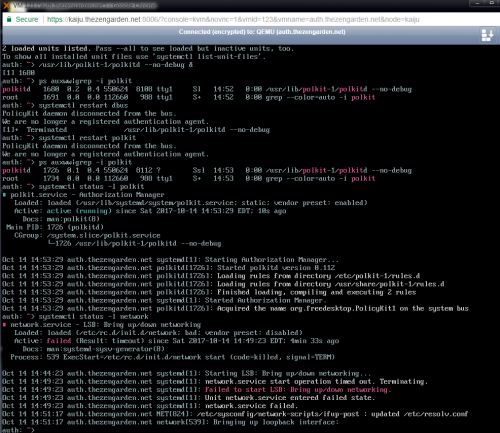This screenshot has height=433, width=500.
Task: Click the green status dot beside polkit.service
Action: pyautogui.click(x=4, y=195)
